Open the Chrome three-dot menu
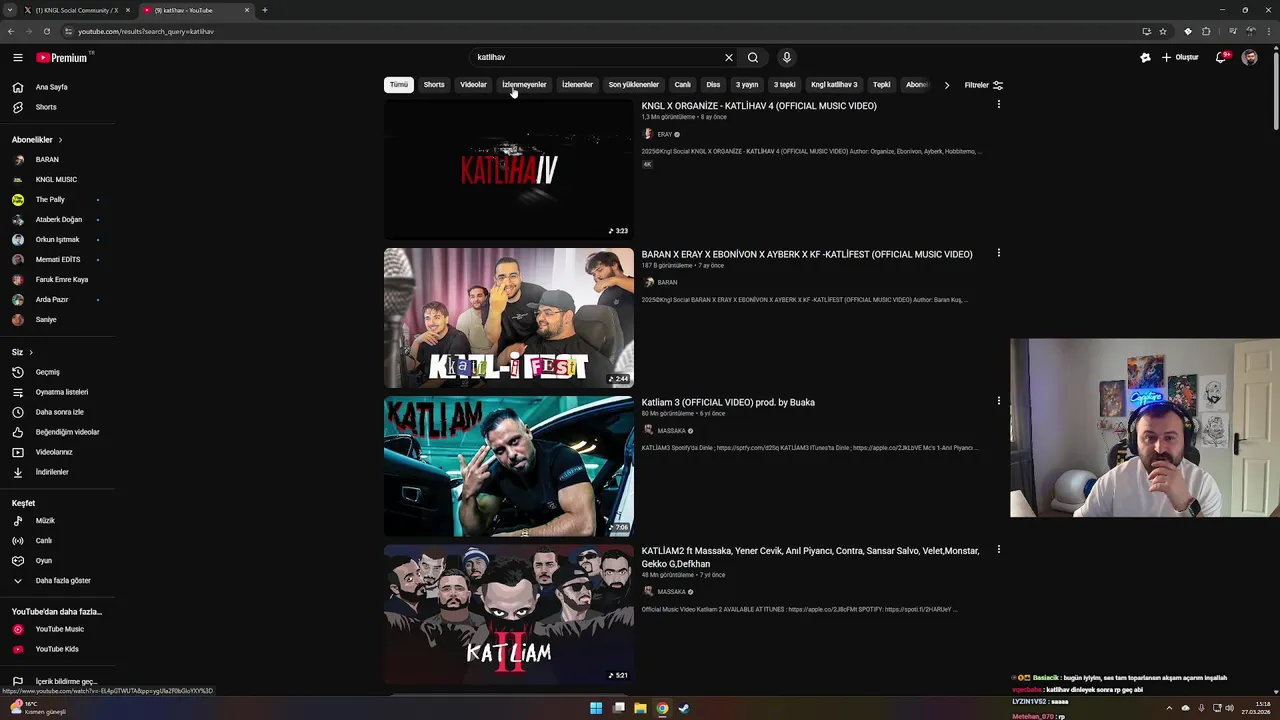 click(1268, 31)
